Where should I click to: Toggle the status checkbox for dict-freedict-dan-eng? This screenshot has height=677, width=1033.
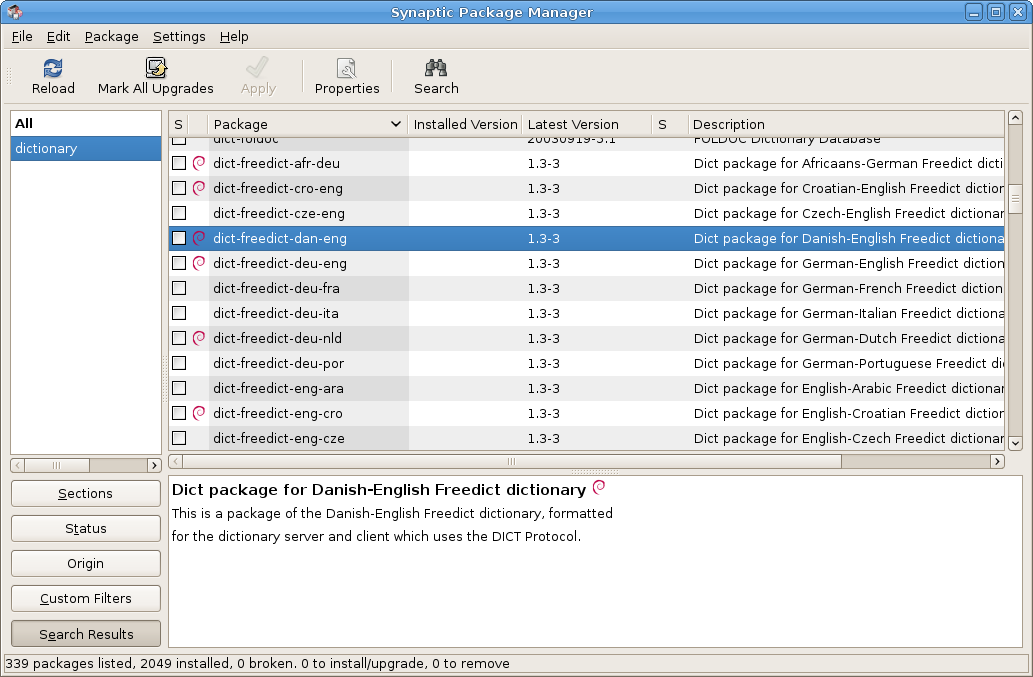[x=179, y=238]
